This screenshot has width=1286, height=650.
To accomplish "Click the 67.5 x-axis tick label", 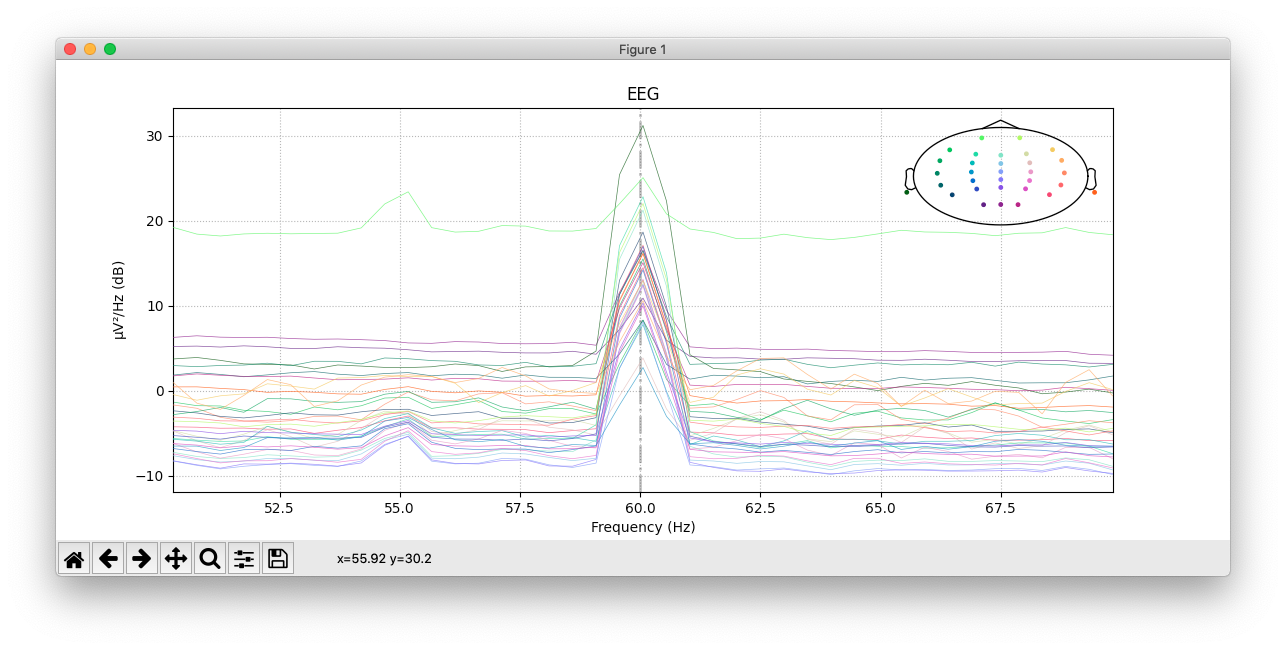I will tap(1000, 508).
